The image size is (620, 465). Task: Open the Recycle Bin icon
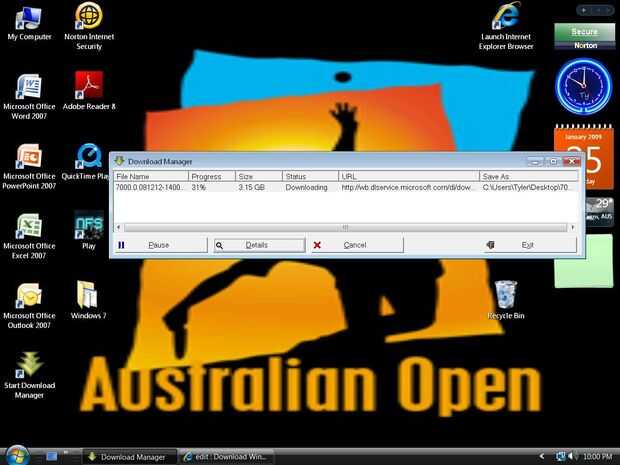click(506, 300)
